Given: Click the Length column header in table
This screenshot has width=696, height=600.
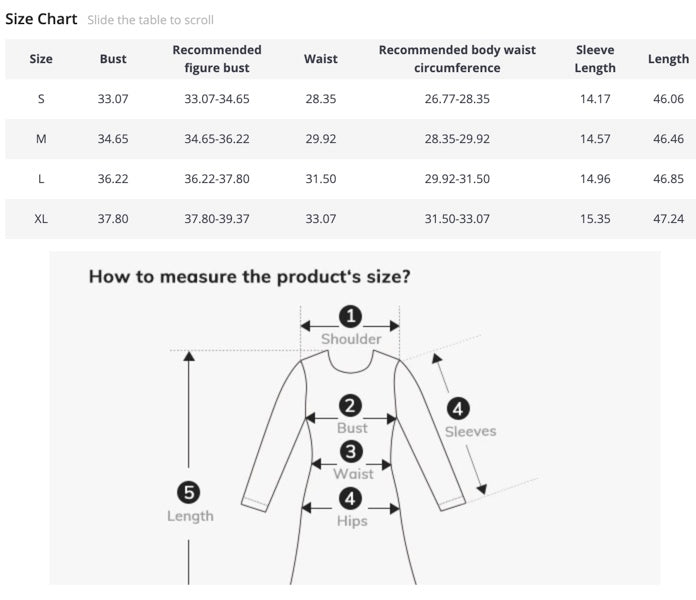Looking at the screenshot, I should (x=668, y=59).
